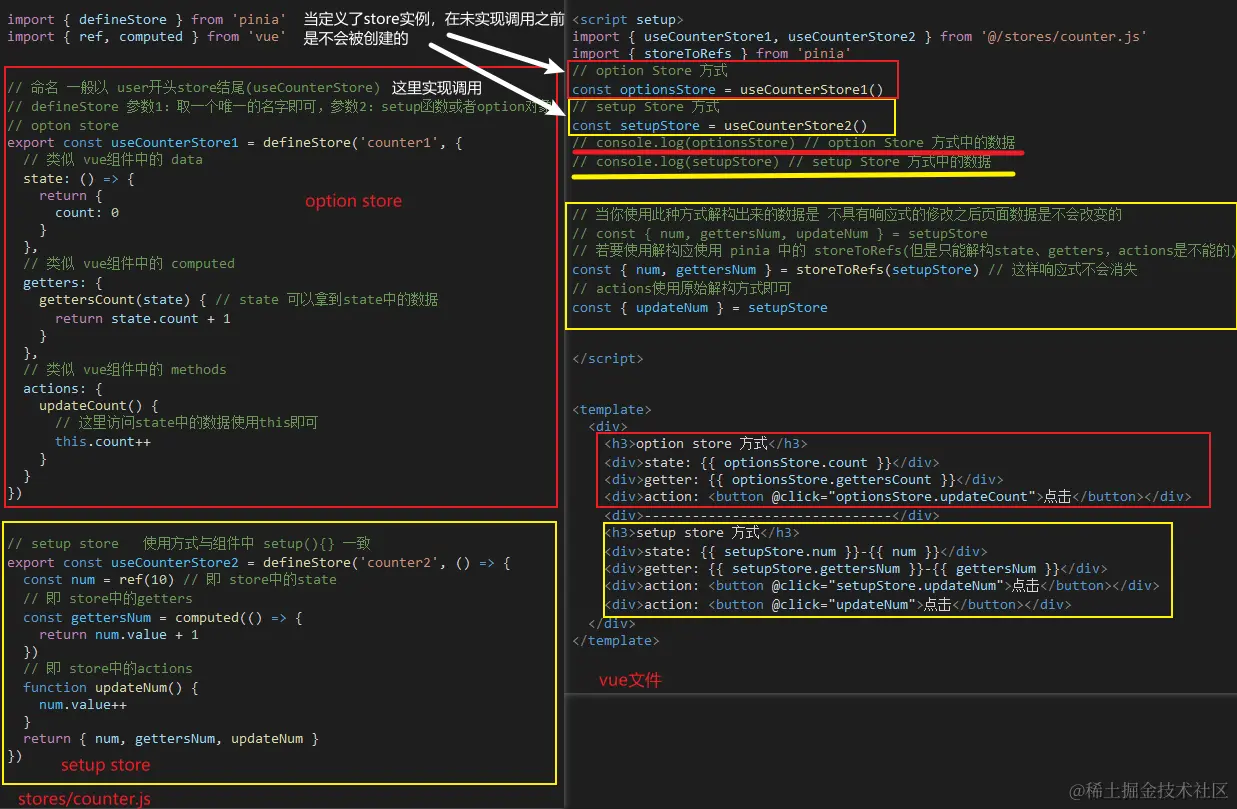Click the '// setup store' comment line
Image resolution: width=1237 pixels, height=809 pixels.
(x=189, y=544)
